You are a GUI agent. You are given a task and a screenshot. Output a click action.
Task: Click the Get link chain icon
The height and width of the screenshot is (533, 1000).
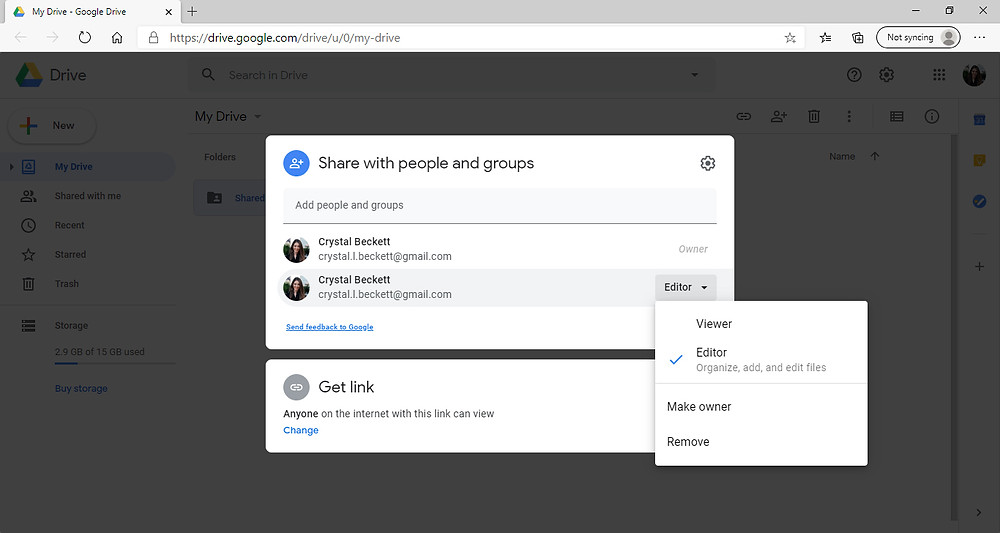(297, 387)
